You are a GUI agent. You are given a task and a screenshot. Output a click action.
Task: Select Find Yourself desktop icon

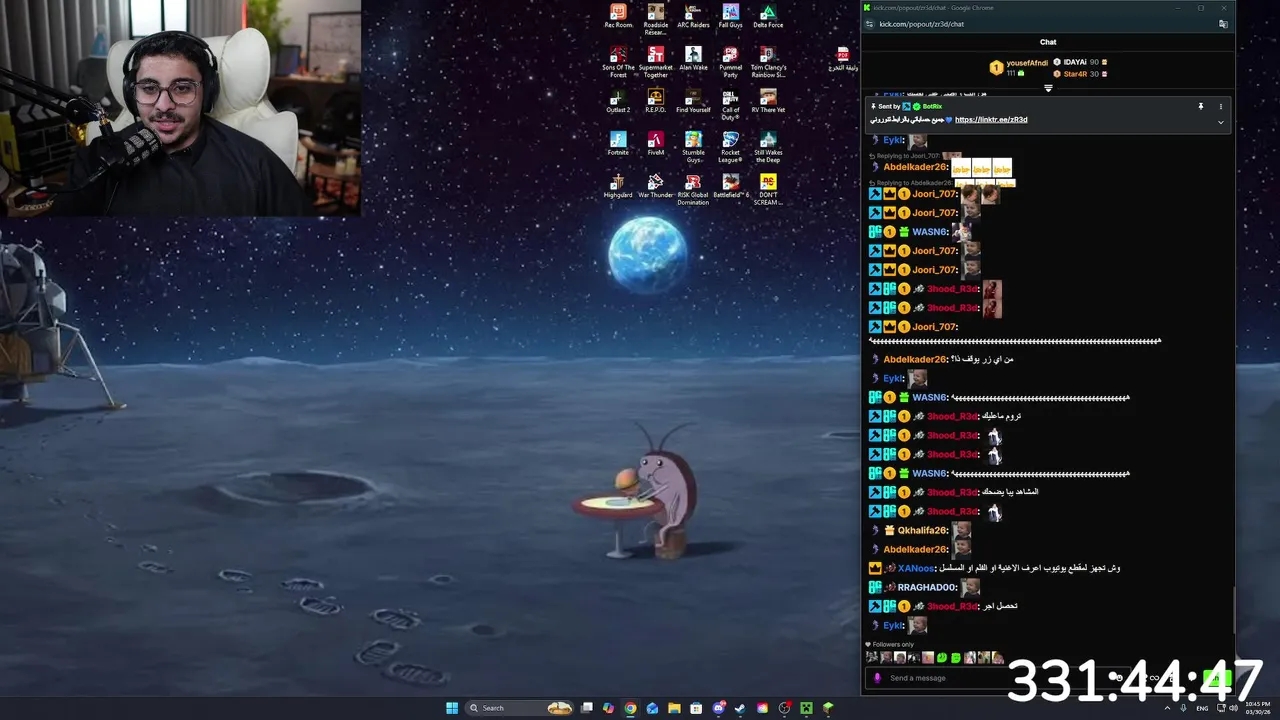click(x=693, y=101)
